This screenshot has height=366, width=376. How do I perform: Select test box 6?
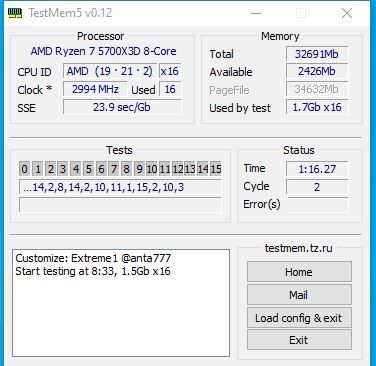pyautogui.click(x=101, y=169)
